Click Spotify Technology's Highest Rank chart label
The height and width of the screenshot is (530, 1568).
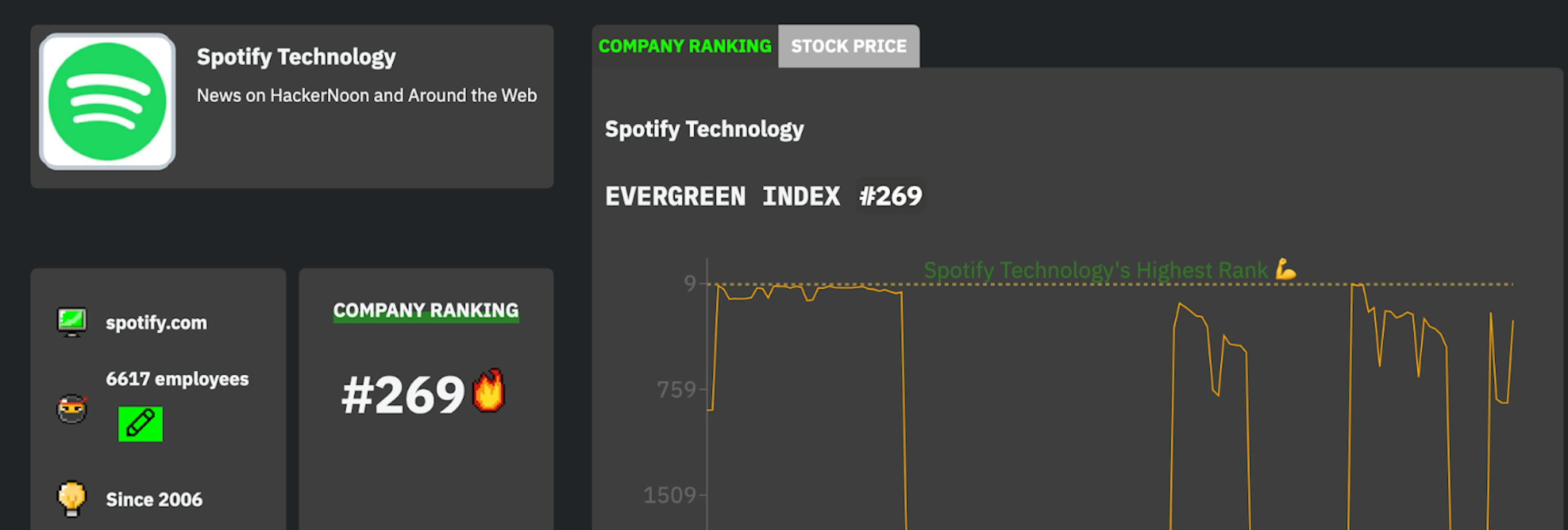click(1095, 270)
